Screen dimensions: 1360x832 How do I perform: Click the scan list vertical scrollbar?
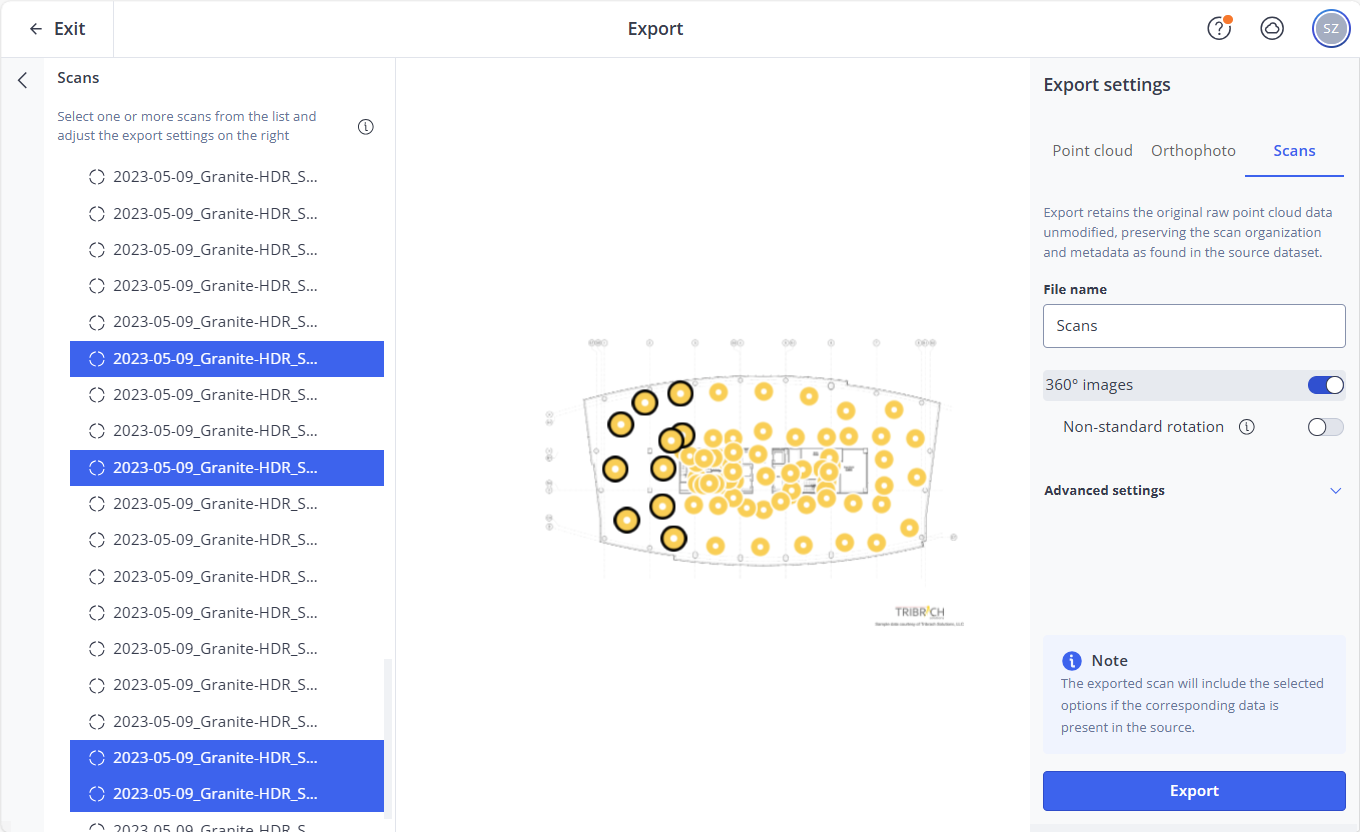click(389, 738)
